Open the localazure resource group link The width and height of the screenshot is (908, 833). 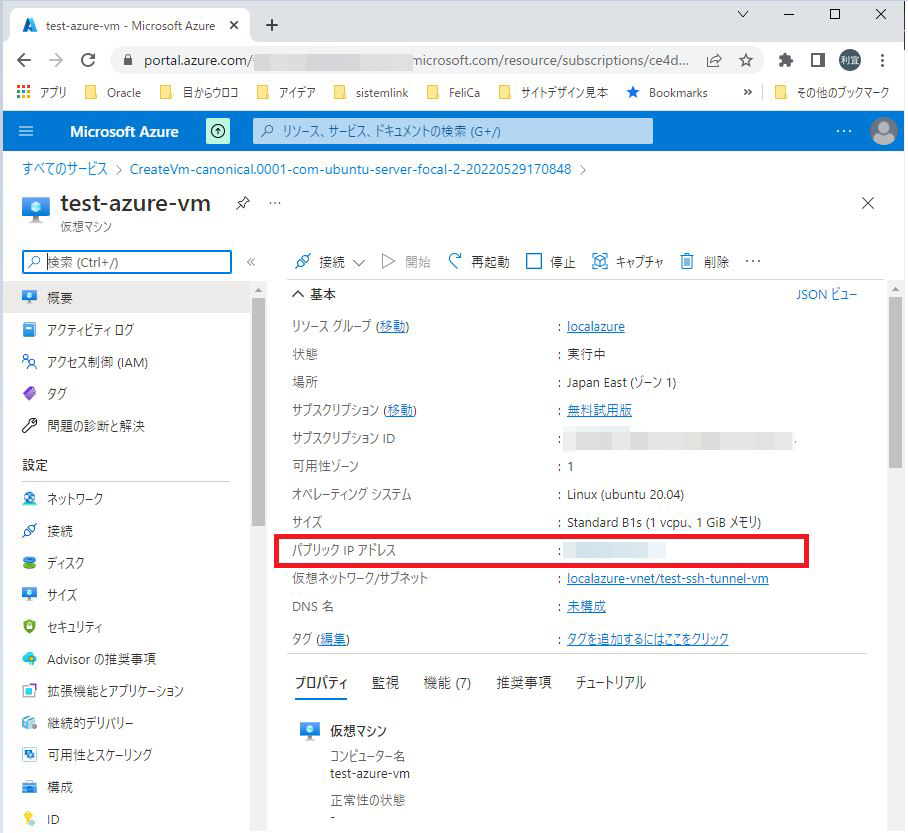[x=596, y=326]
